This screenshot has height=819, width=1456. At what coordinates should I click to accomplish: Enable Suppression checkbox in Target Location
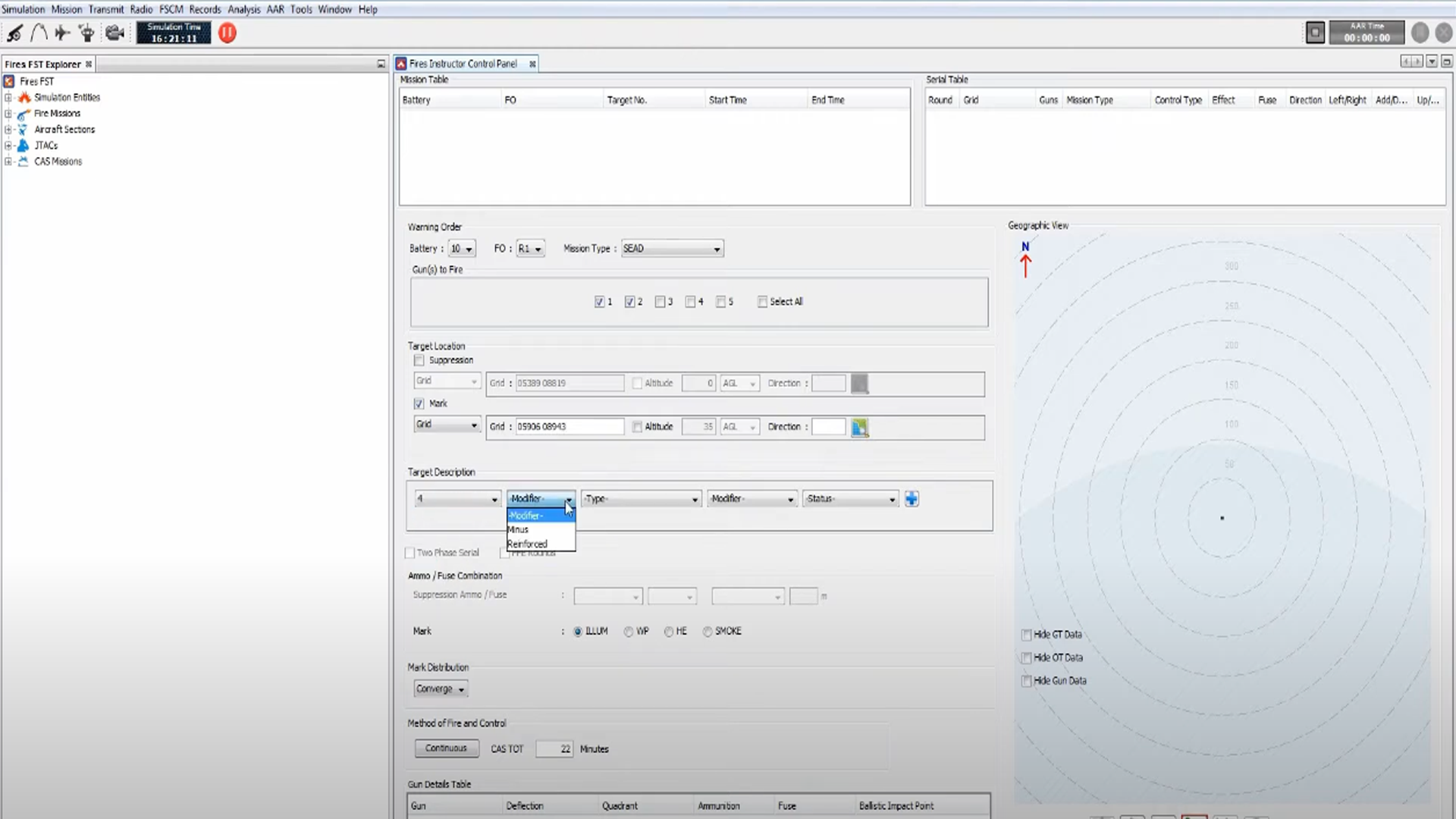pyautogui.click(x=419, y=360)
